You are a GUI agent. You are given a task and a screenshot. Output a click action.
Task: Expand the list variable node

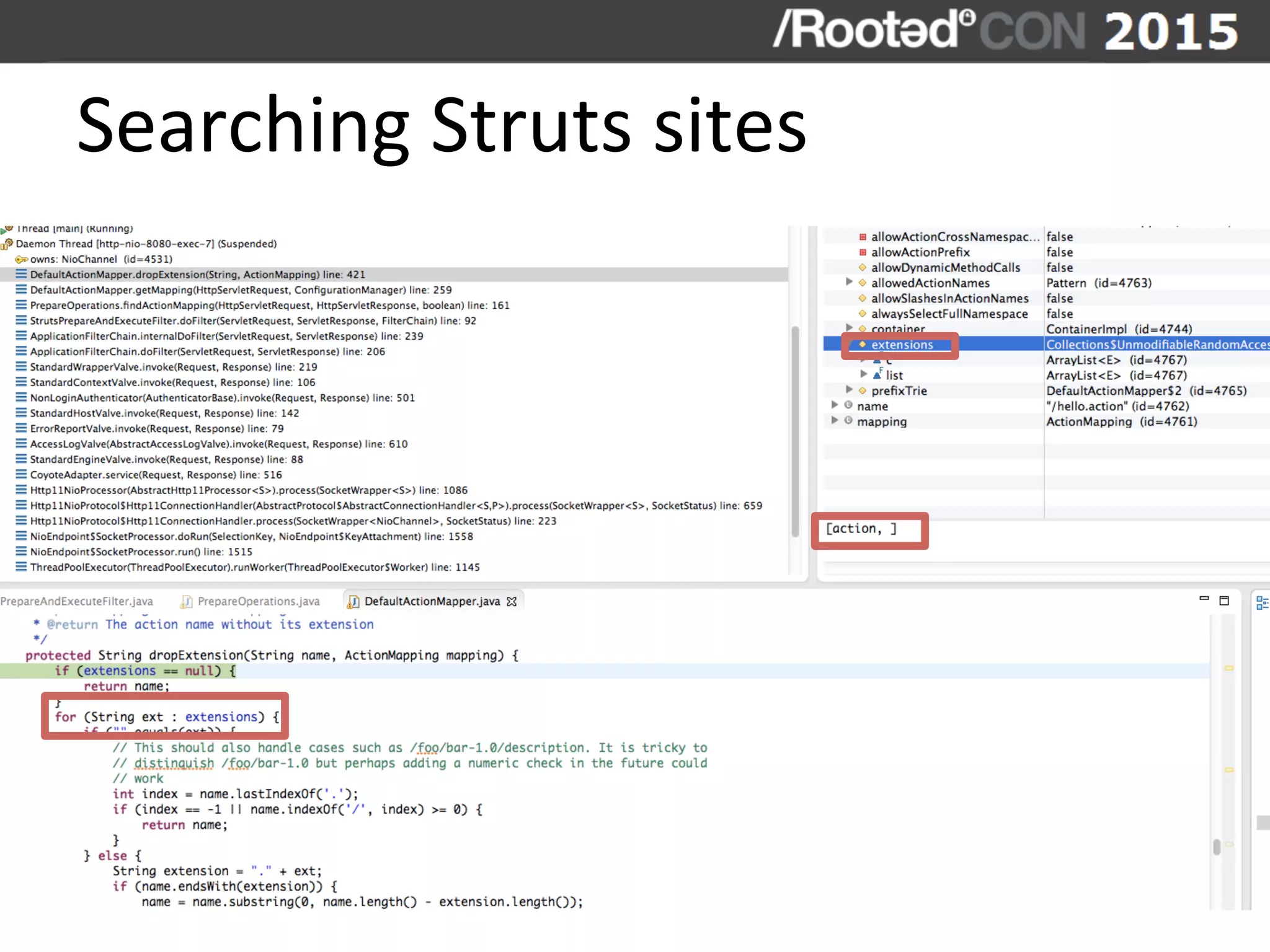coord(864,374)
